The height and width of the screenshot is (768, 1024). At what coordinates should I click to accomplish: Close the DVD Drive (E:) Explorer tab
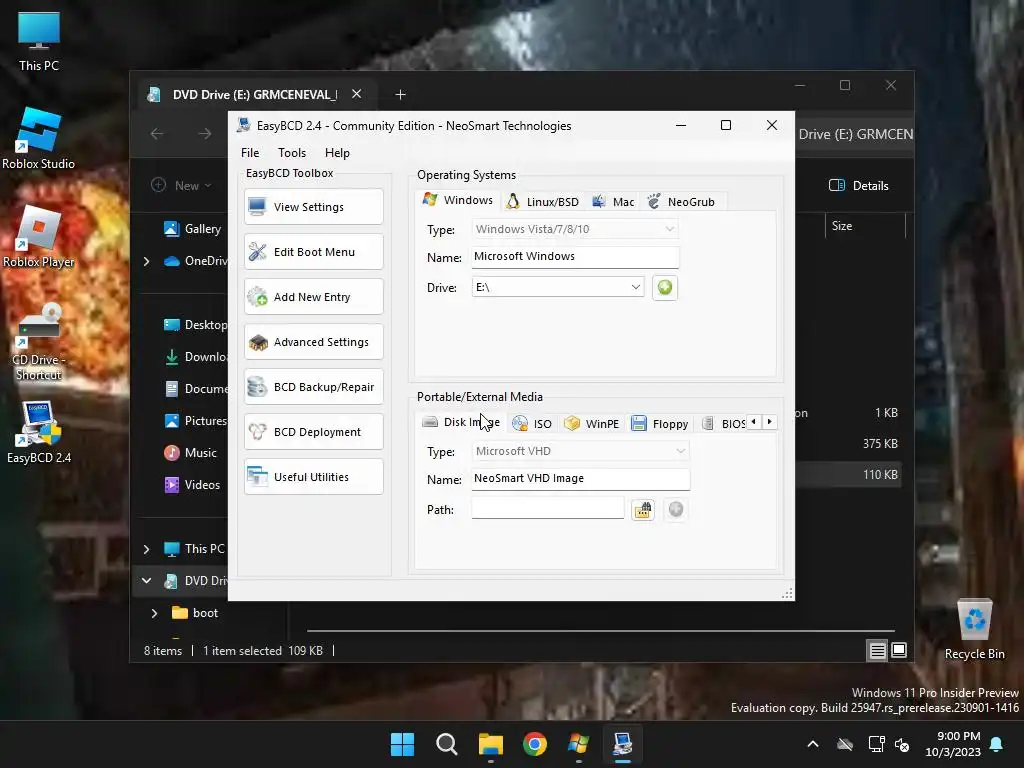357,94
